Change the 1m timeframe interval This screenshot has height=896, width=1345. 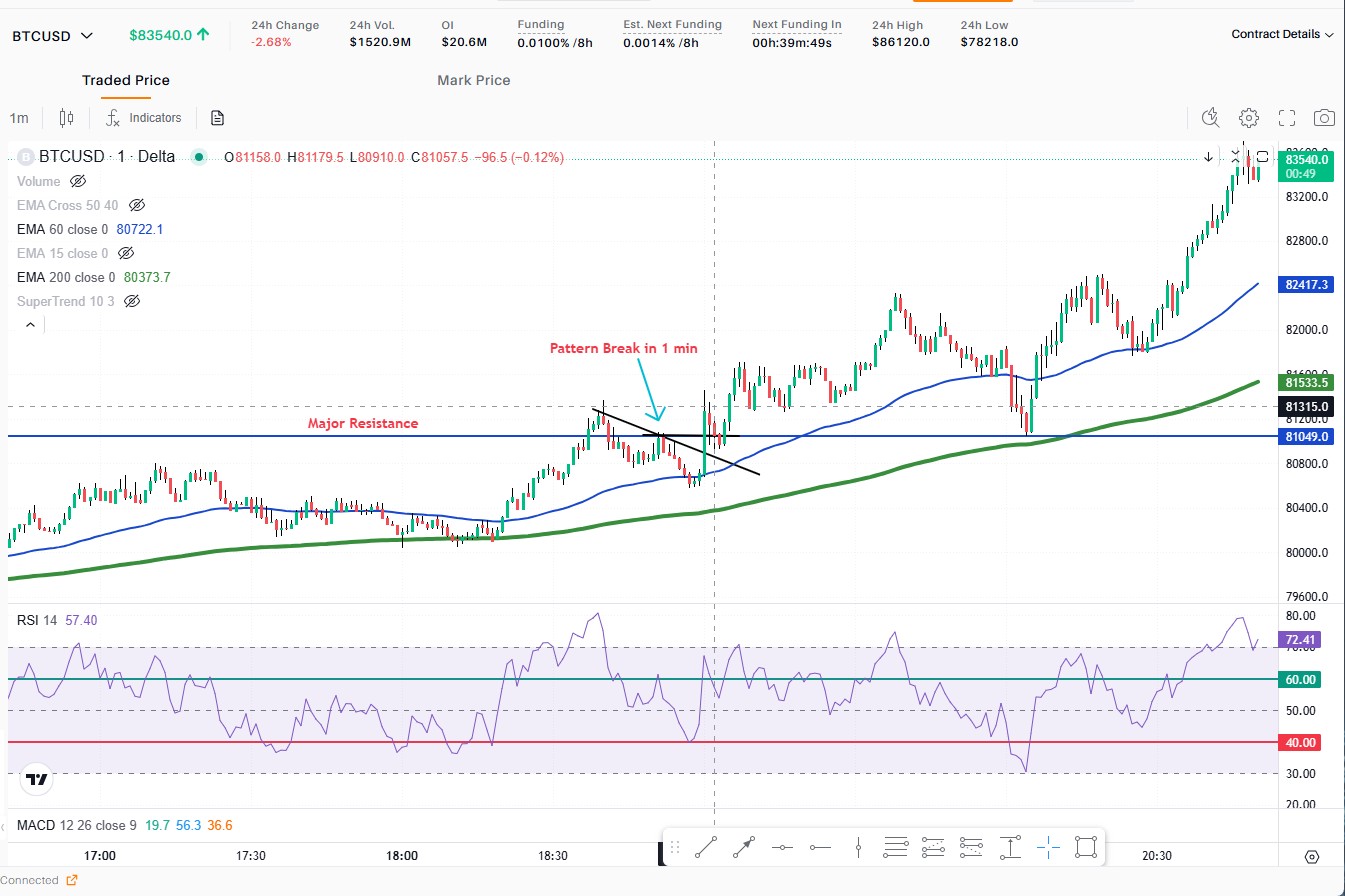point(19,118)
